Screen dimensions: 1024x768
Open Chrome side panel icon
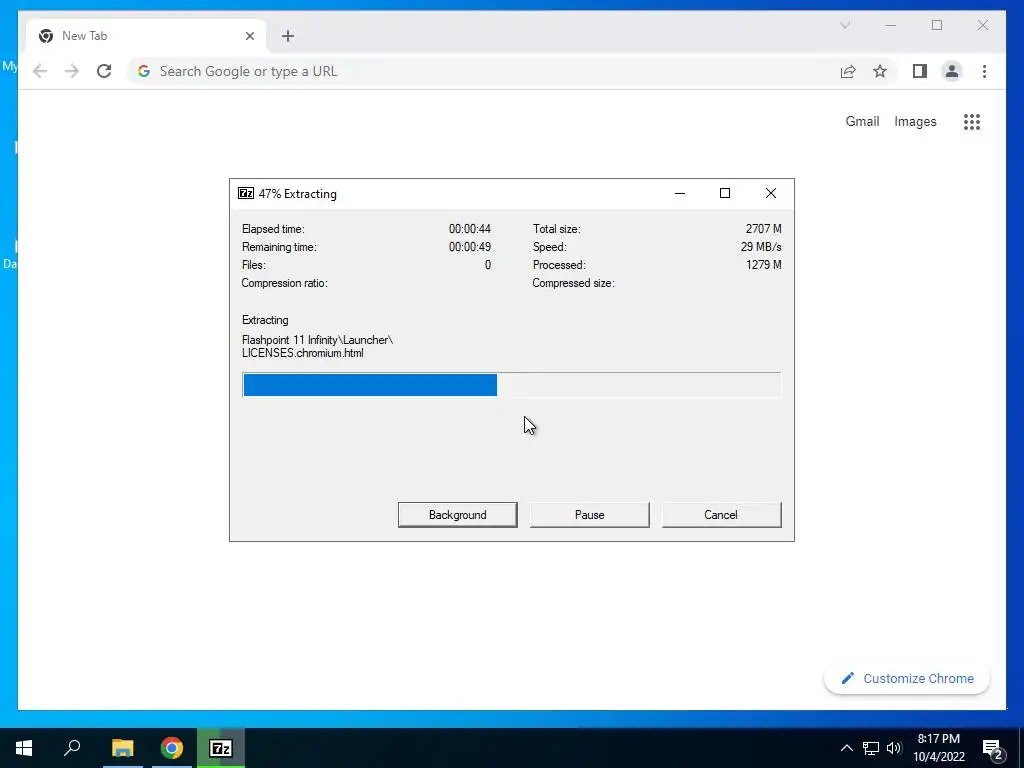(920, 71)
